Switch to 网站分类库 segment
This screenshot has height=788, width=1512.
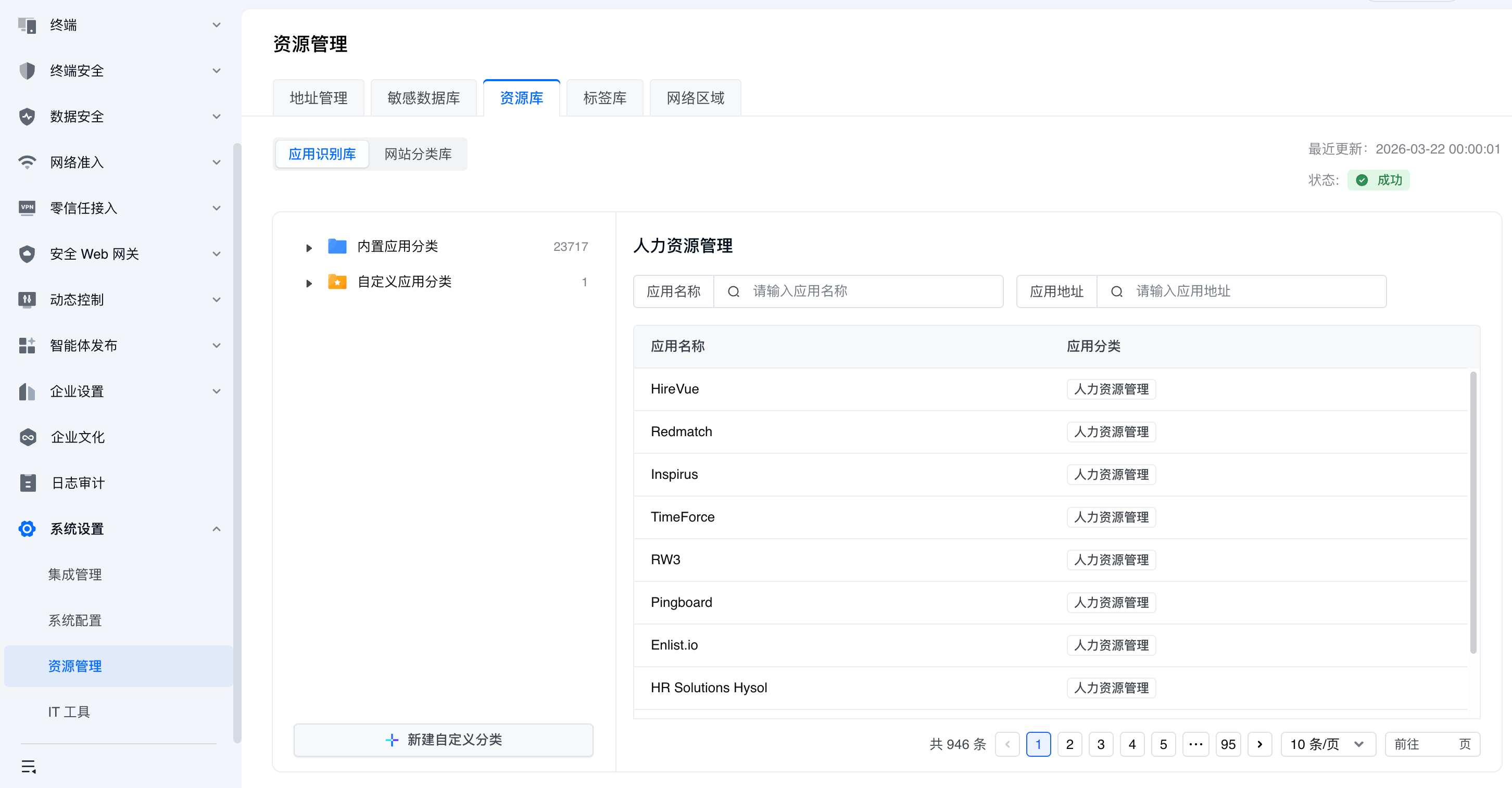click(418, 154)
